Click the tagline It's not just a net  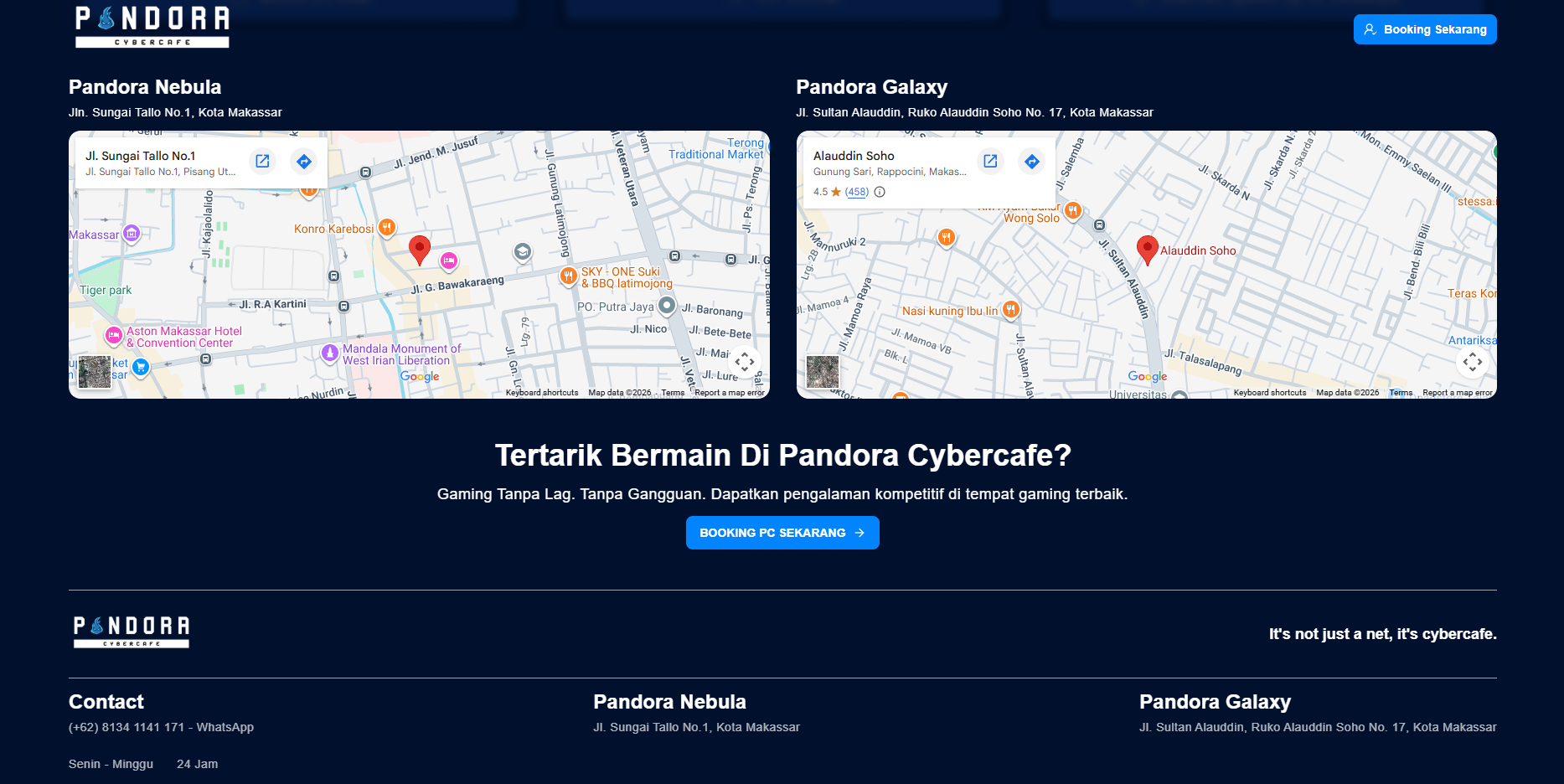[1383, 634]
